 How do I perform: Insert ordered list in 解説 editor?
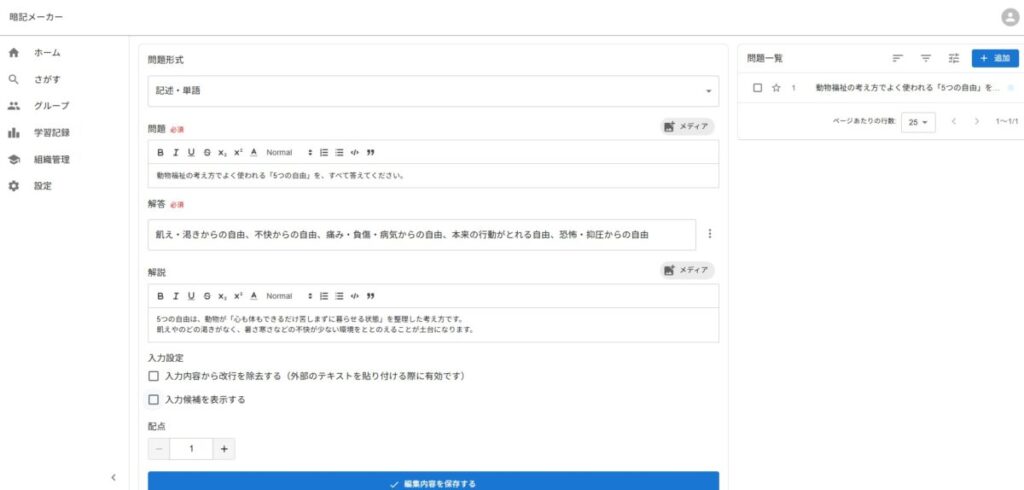point(324,296)
